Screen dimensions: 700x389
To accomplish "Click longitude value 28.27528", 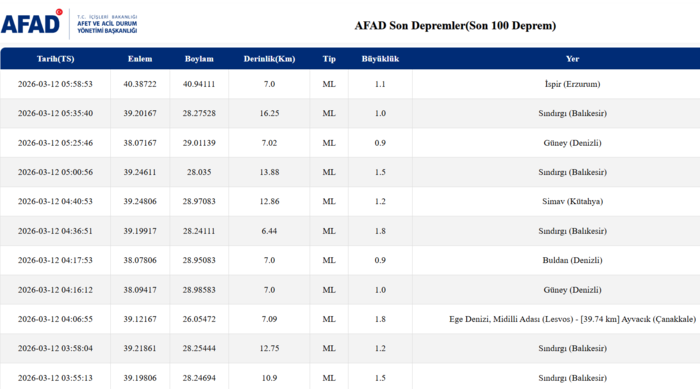I will [x=199, y=113].
